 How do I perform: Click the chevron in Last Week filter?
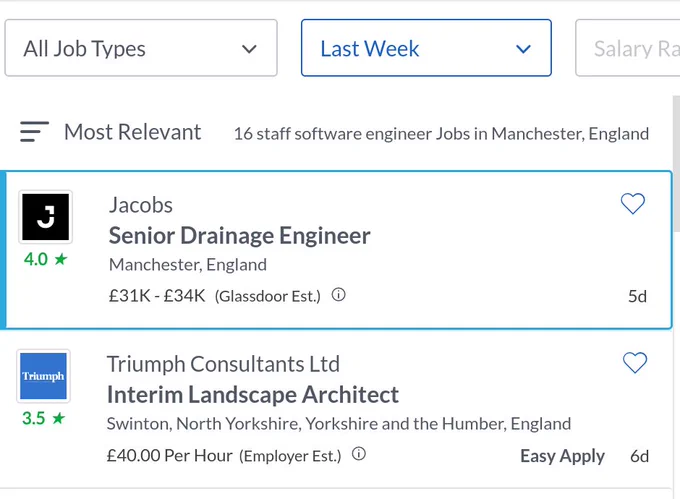523,49
